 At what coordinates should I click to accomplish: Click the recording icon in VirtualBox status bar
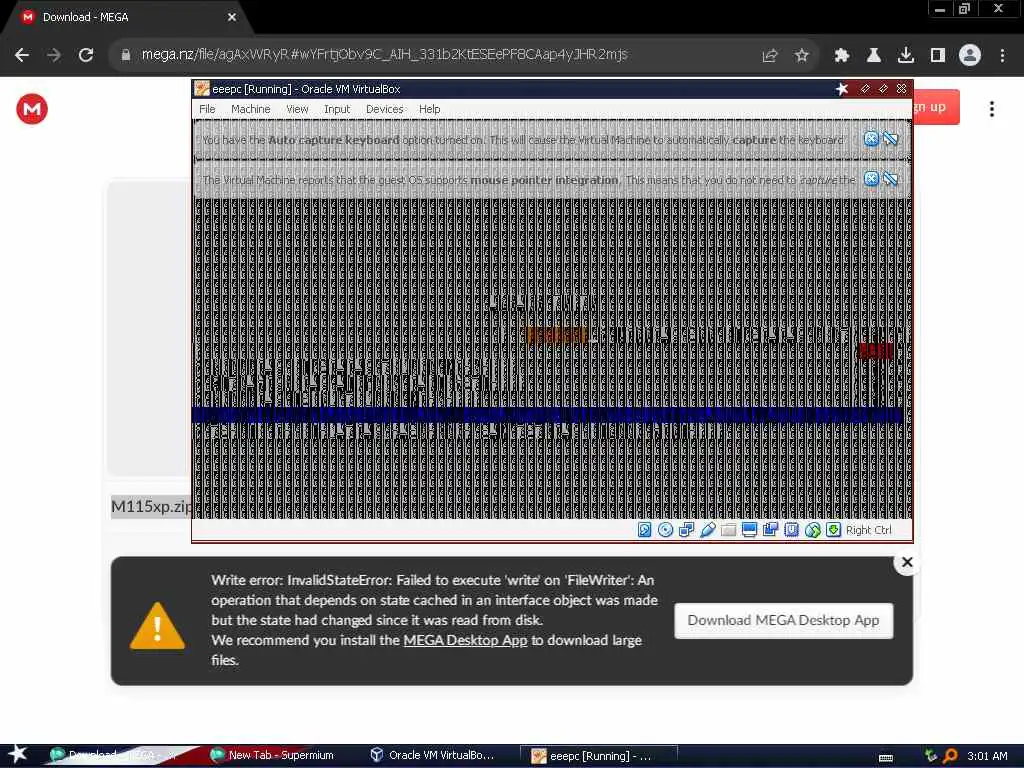tap(771, 530)
